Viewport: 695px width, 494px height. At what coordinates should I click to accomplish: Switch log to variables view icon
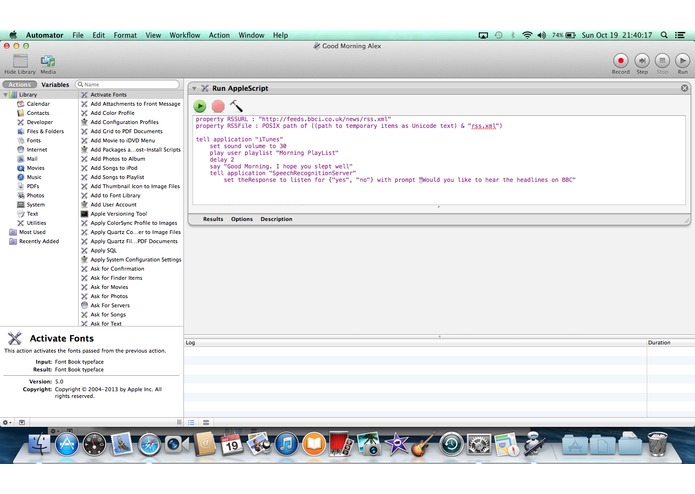(x=206, y=422)
